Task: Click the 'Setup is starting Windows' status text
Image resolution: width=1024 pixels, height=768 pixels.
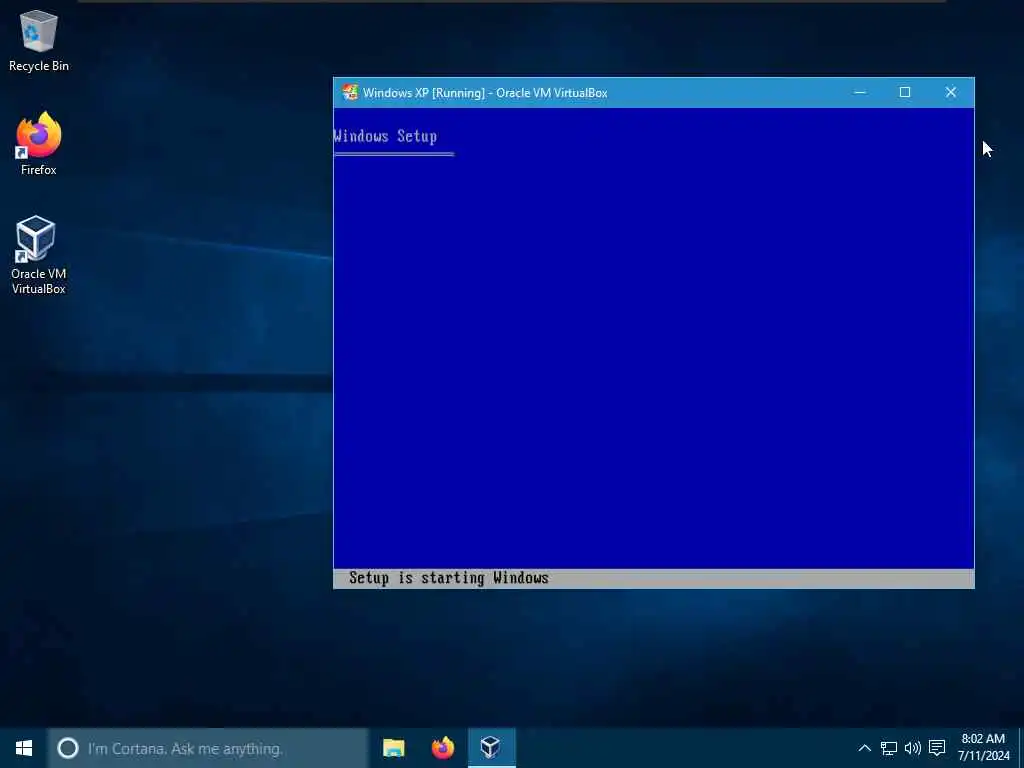Action: [449, 578]
